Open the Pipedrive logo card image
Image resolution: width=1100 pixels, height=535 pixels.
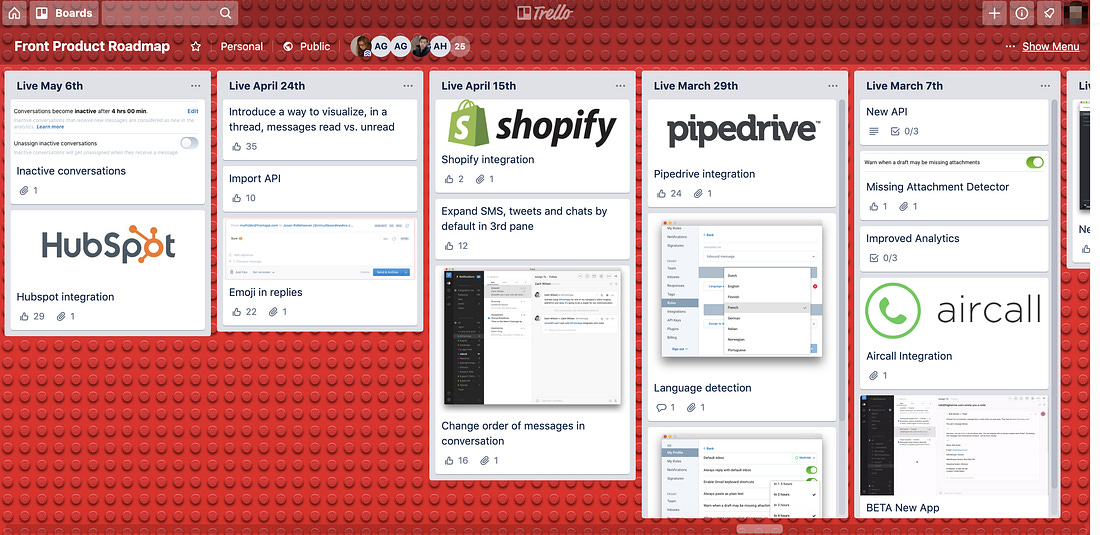click(742, 131)
